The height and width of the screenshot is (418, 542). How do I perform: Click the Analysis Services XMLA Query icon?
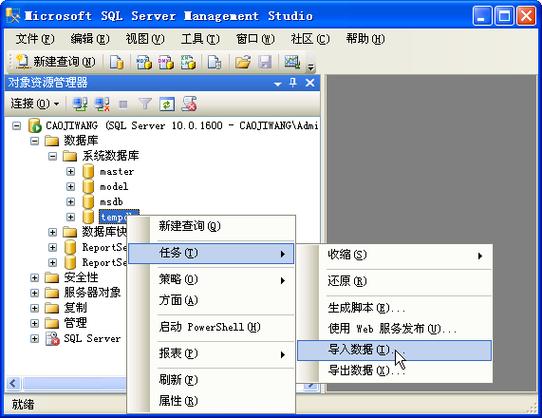pyautogui.click(x=188, y=62)
